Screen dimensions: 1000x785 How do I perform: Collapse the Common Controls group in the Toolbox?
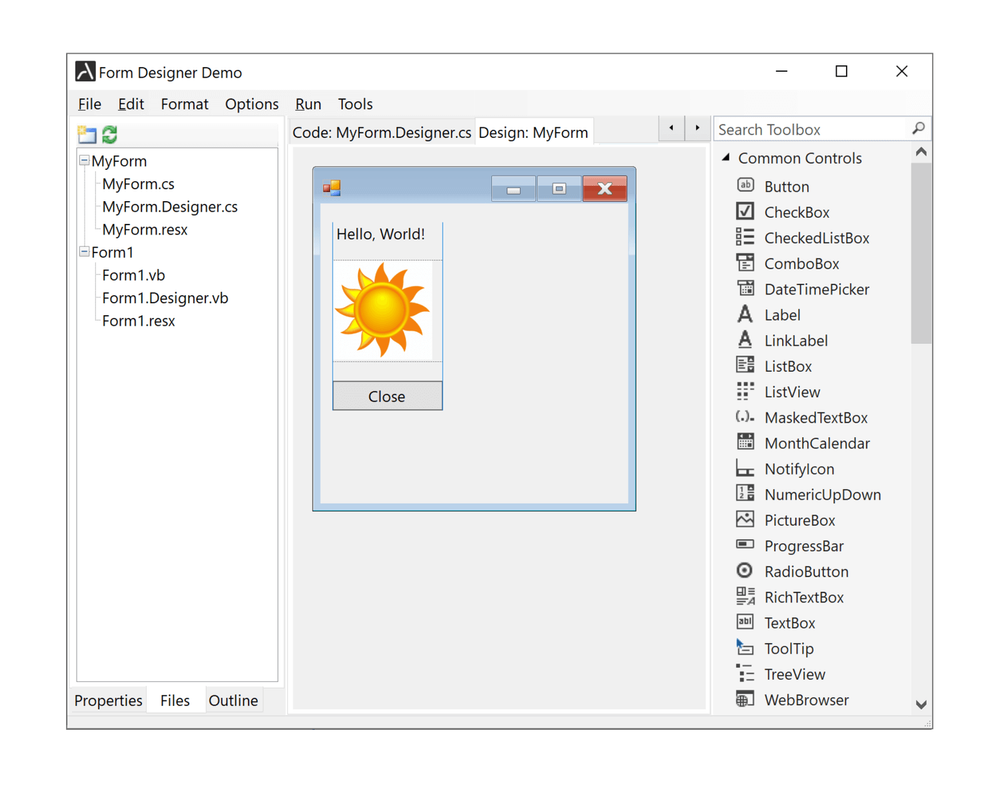[x=725, y=157]
